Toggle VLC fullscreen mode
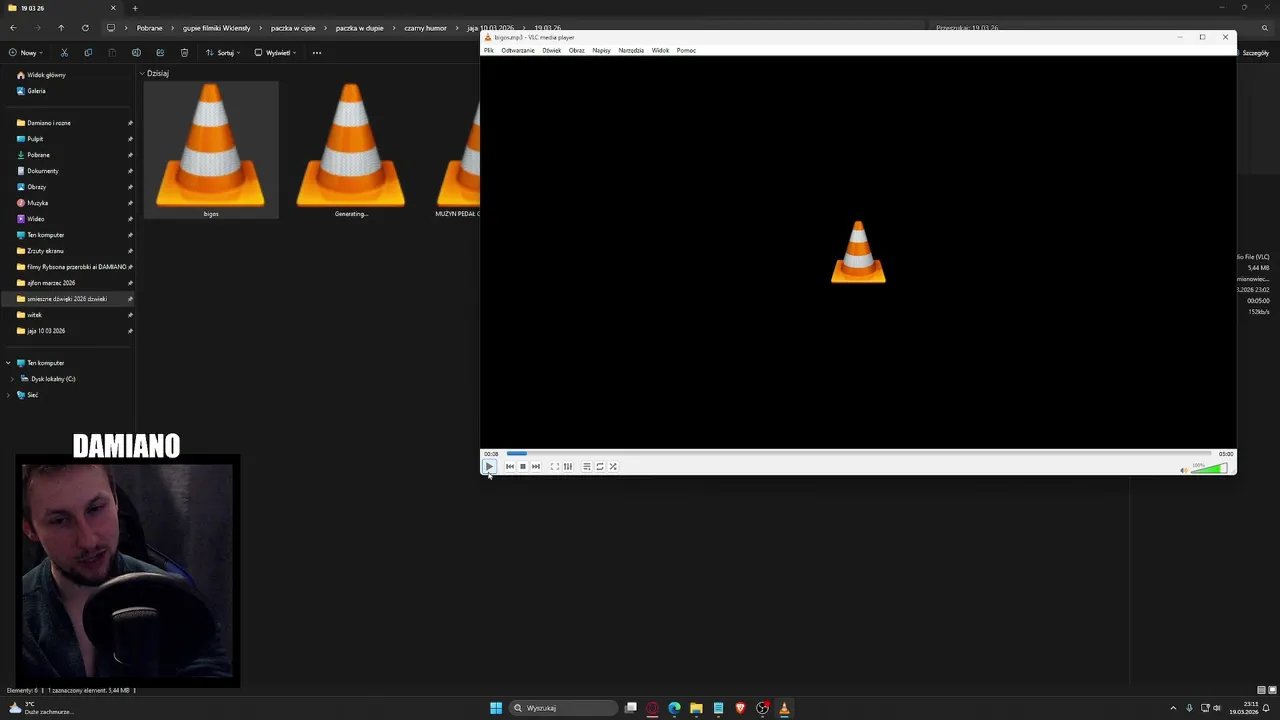The height and width of the screenshot is (720, 1280). coord(555,466)
